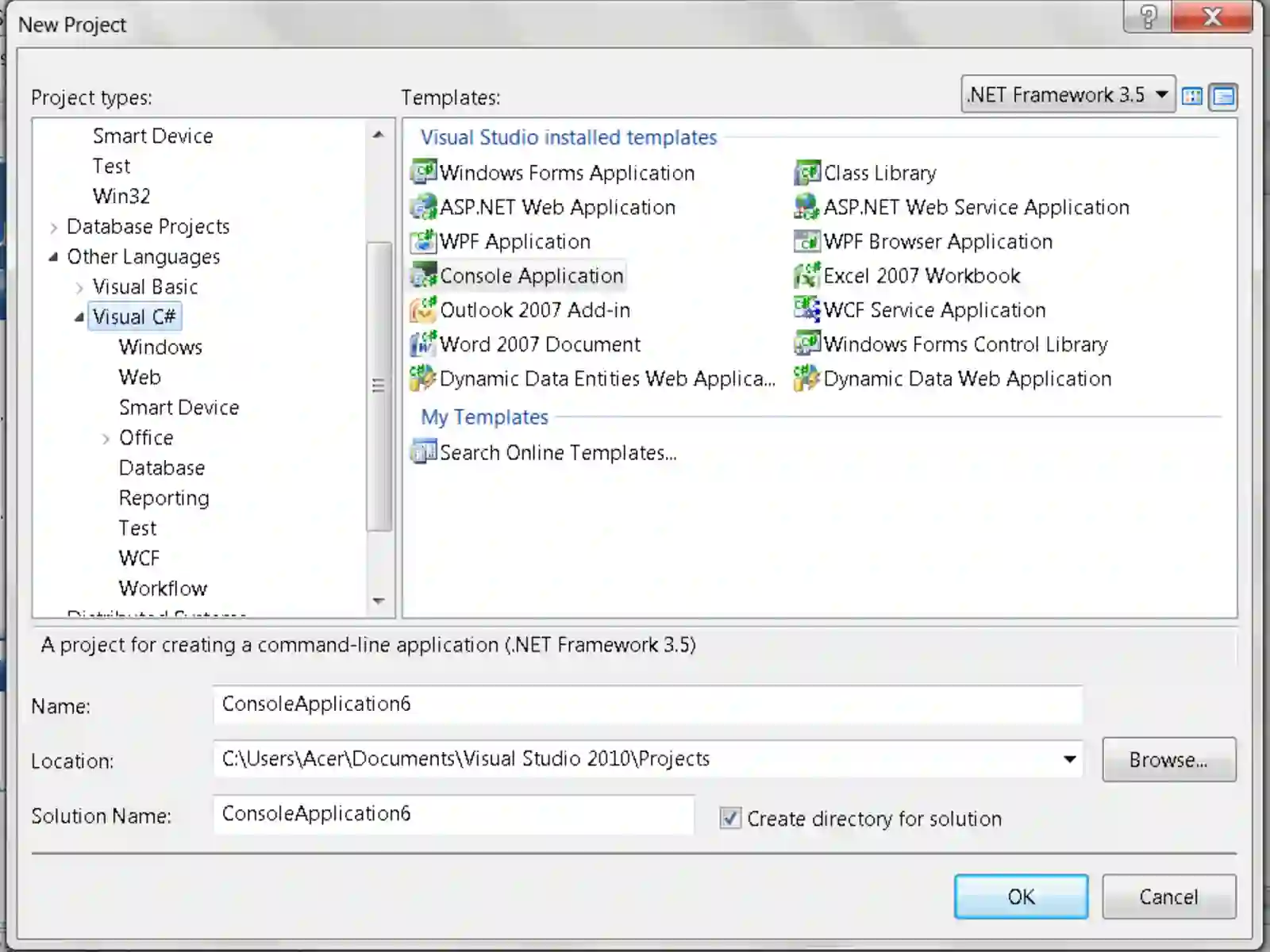
Task: Click OK to create the project
Action: click(x=1021, y=896)
